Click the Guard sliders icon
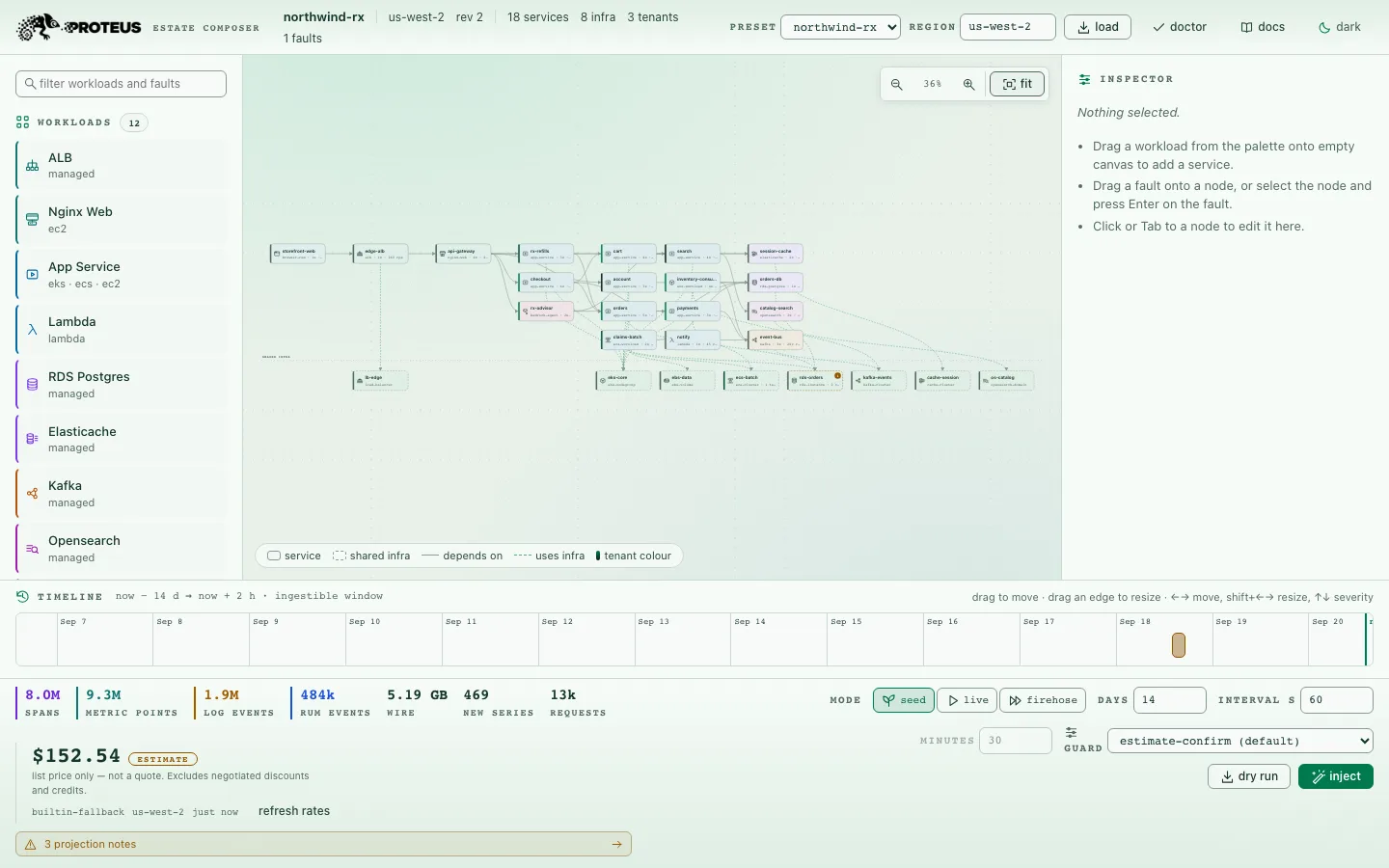The image size is (1389, 868). (x=1071, y=733)
